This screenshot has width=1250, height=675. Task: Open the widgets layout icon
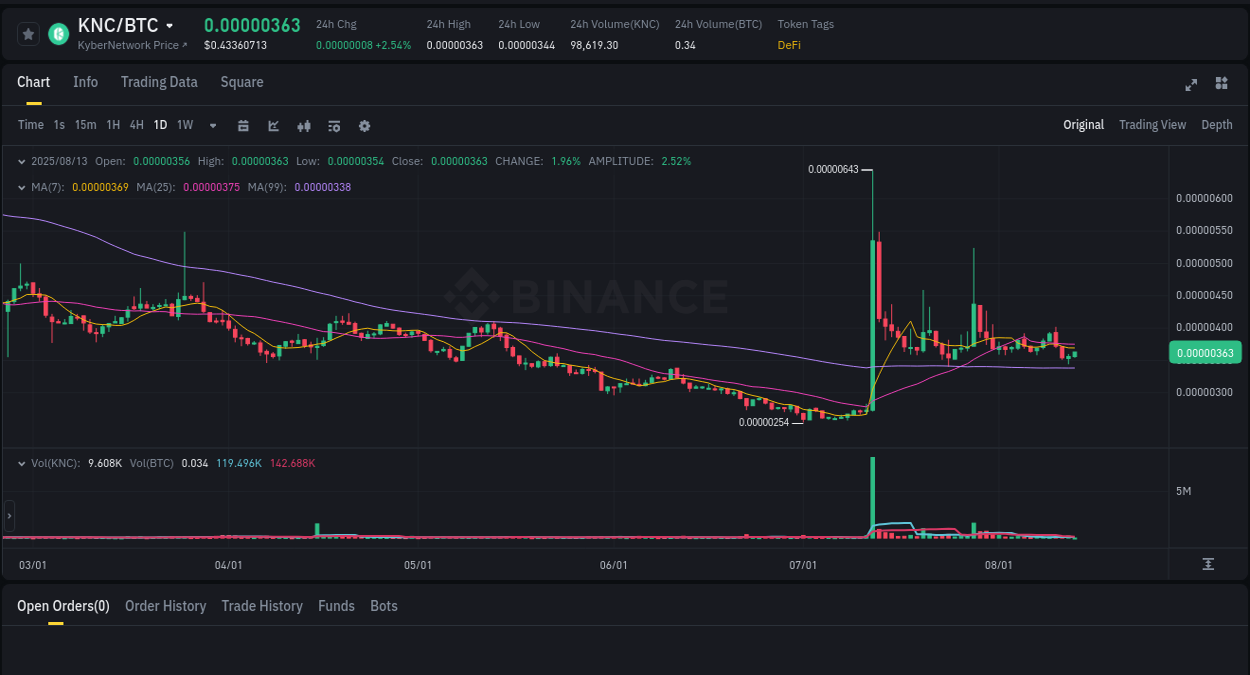pos(1221,85)
